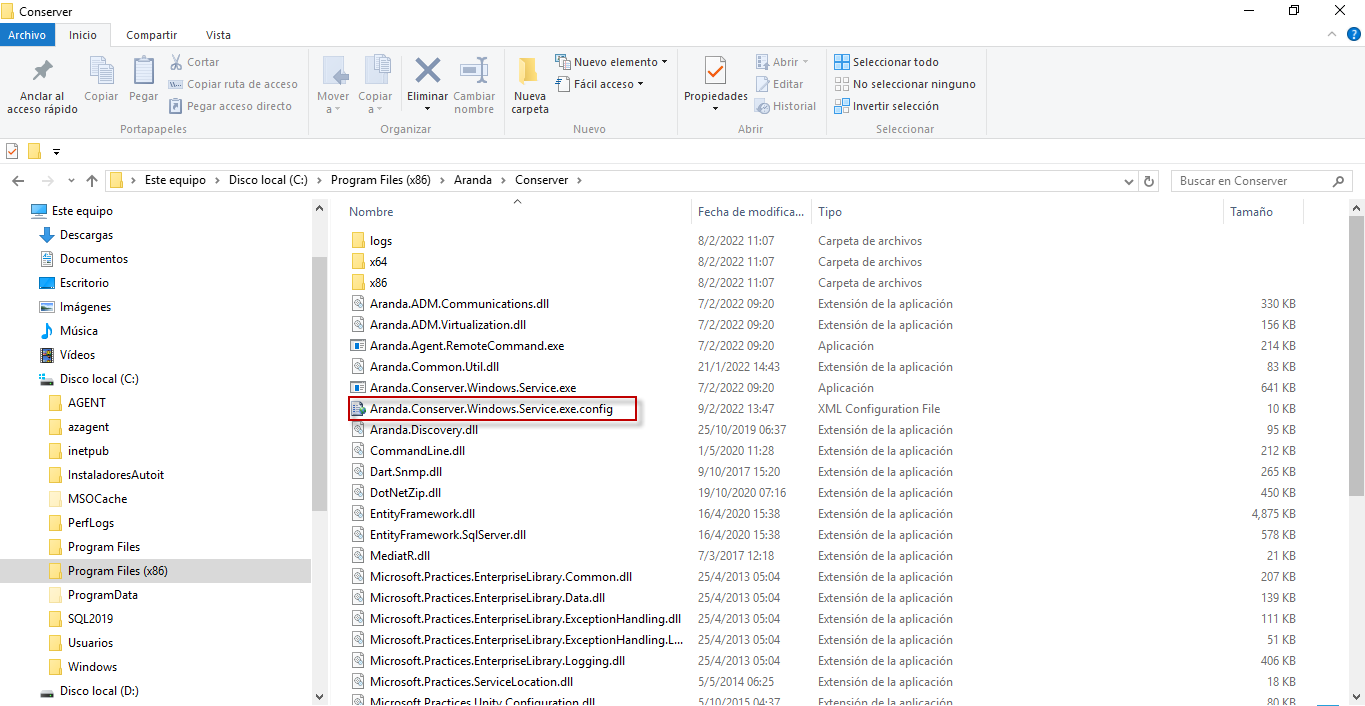Expand the Abrir dropdown
The width and height of the screenshot is (1365, 706).
point(807,62)
